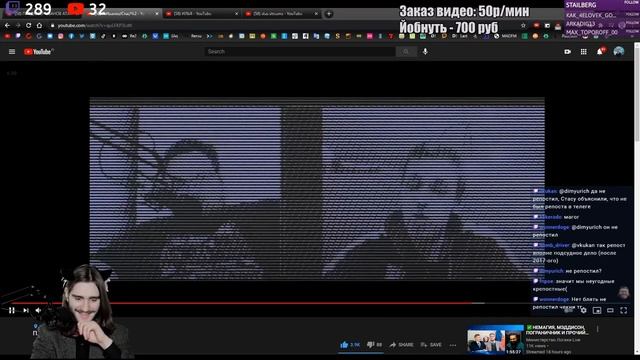Click the browser forward arrow
This screenshot has width=640, height=360.
click(x=18, y=25)
